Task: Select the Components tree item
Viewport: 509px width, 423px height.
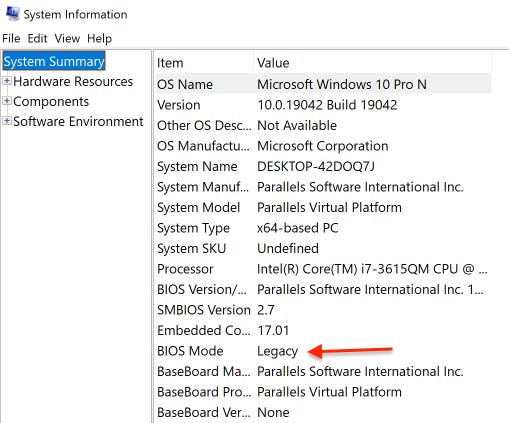Action: click(x=51, y=101)
